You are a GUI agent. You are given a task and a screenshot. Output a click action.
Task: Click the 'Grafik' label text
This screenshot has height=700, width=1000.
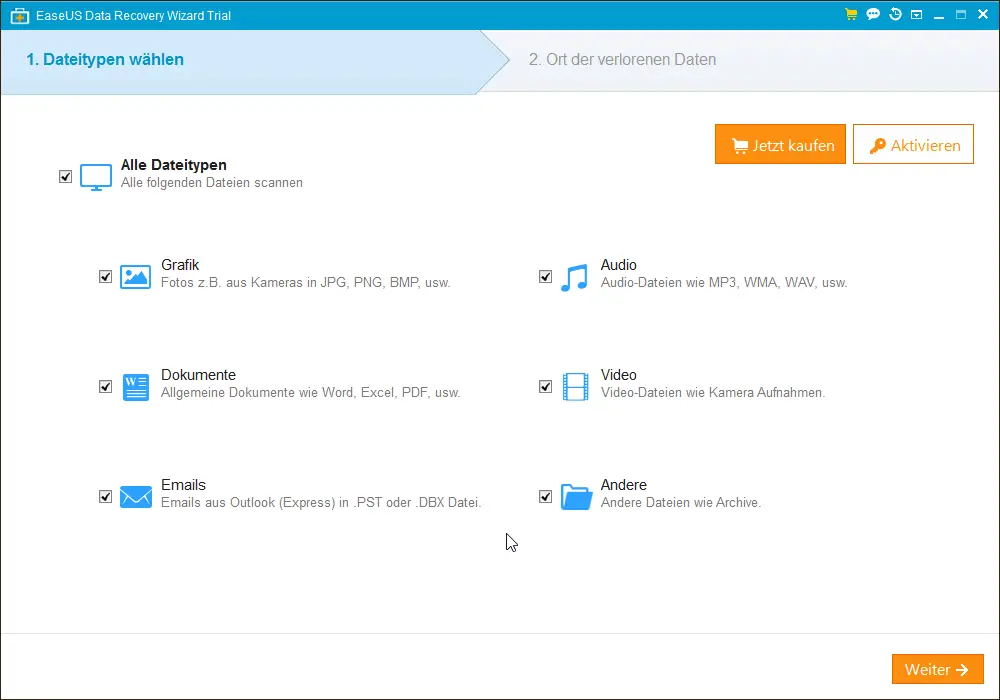180,265
